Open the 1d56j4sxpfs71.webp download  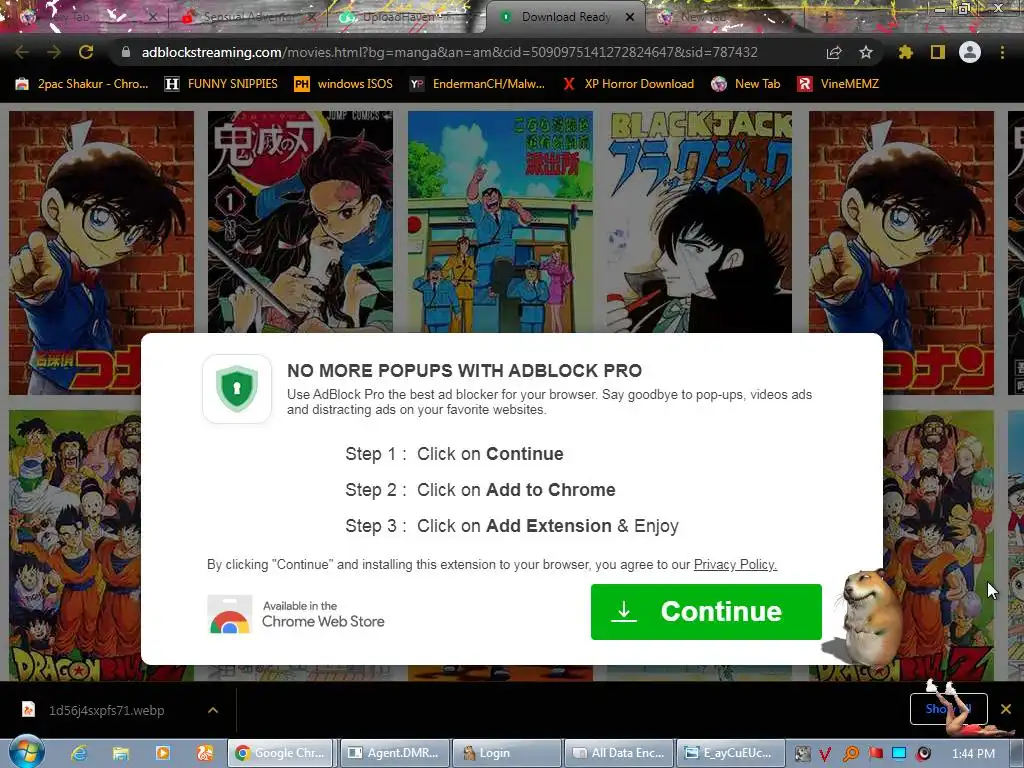104,710
